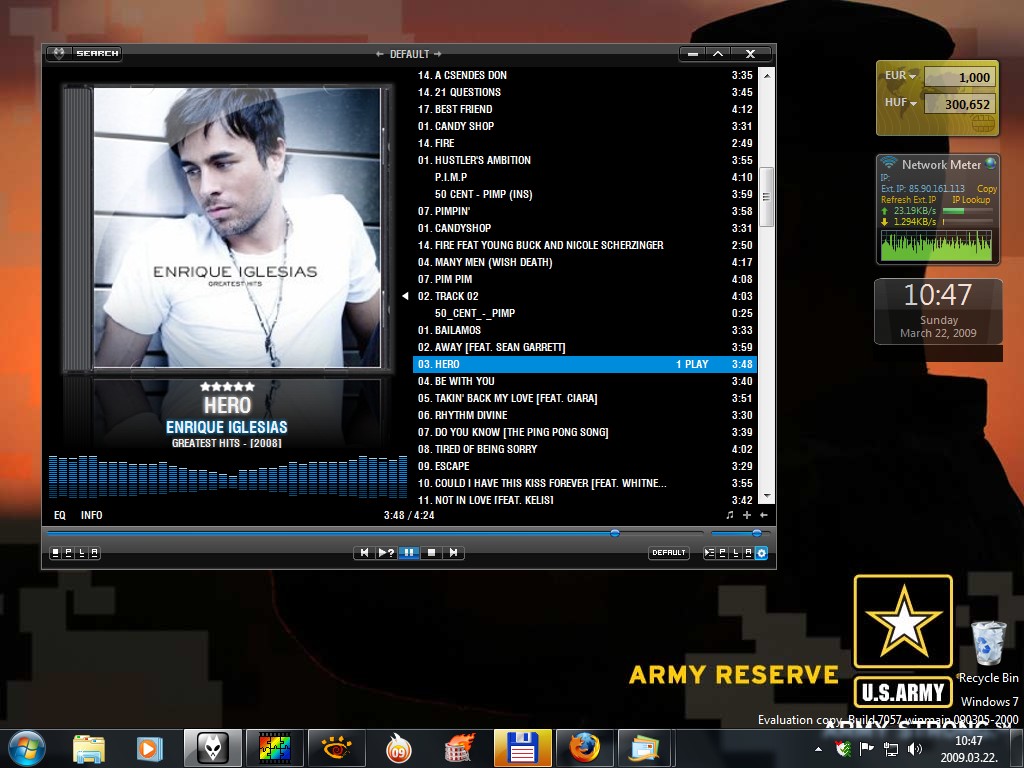Select '01. BAILAMOS' in the playlist
Viewport: 1024px width, 768px height.
point(585,330)
